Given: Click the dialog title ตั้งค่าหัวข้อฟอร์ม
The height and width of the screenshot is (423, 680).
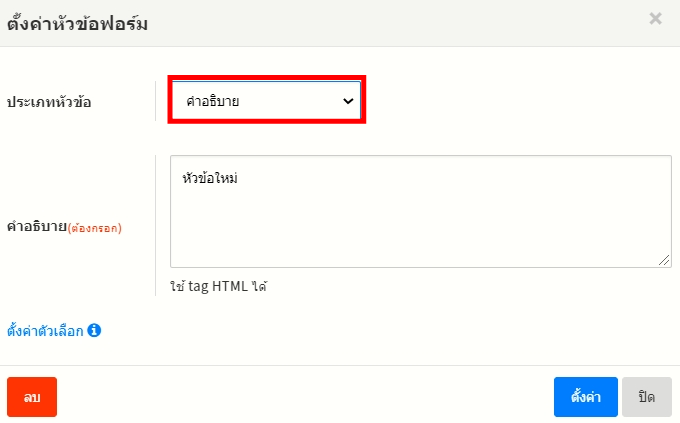Looking at the screenshot, I should [77, 23].
